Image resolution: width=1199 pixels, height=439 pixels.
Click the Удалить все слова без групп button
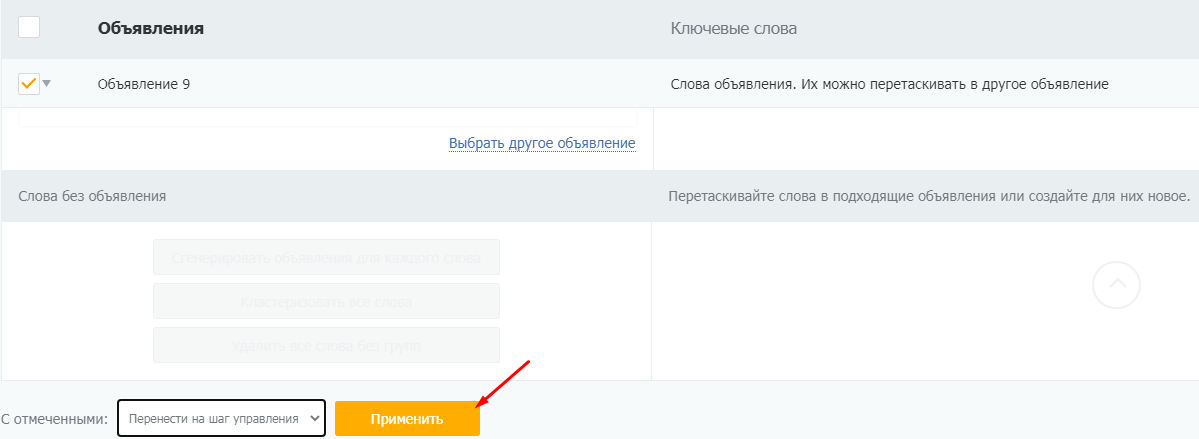pyautogui.click(x=327, y=345)
